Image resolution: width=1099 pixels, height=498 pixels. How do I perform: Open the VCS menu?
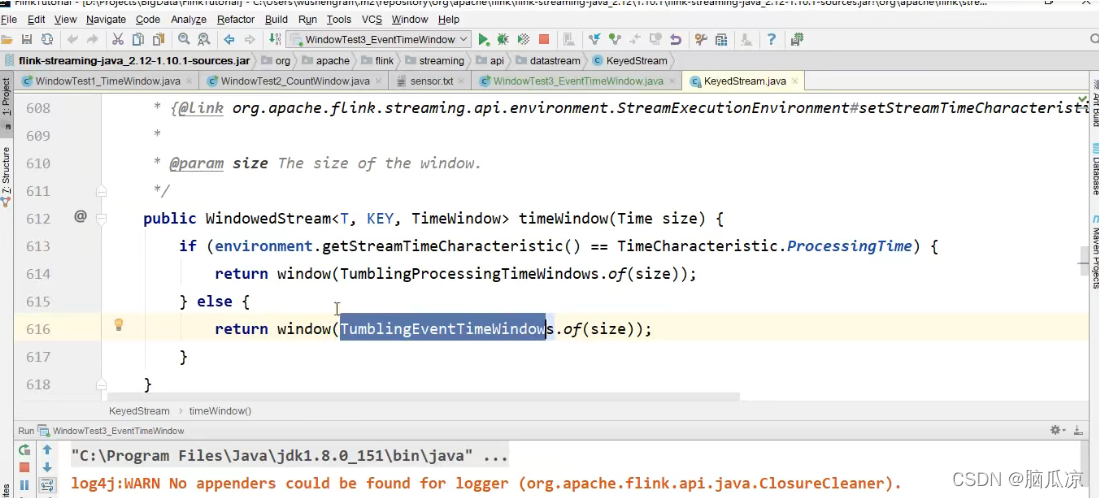[x=371, y=20]
